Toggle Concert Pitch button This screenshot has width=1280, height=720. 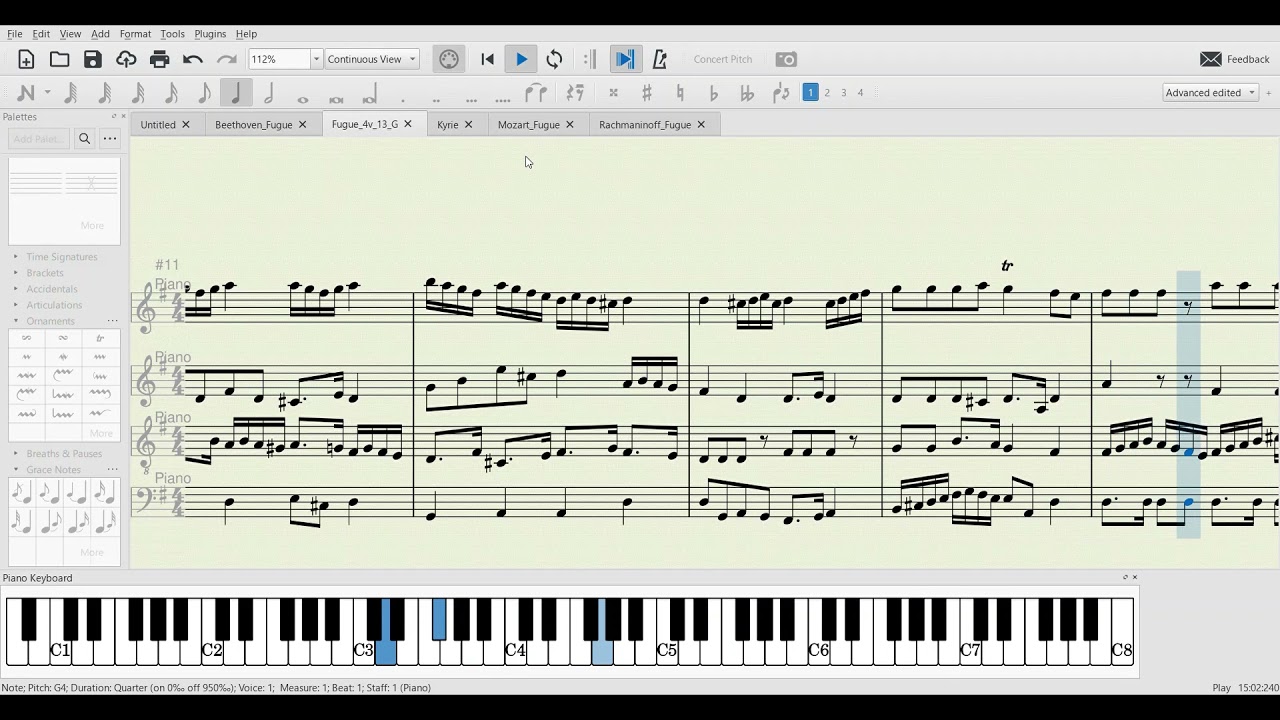pos(722,60)
